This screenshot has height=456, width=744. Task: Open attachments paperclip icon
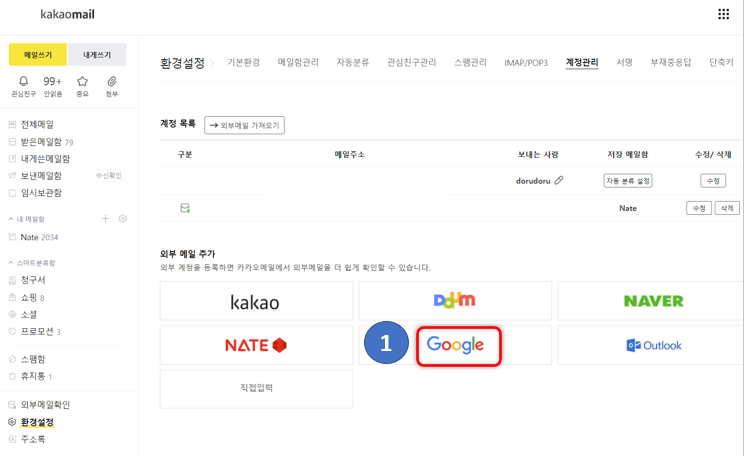click(x=112, y=81)
